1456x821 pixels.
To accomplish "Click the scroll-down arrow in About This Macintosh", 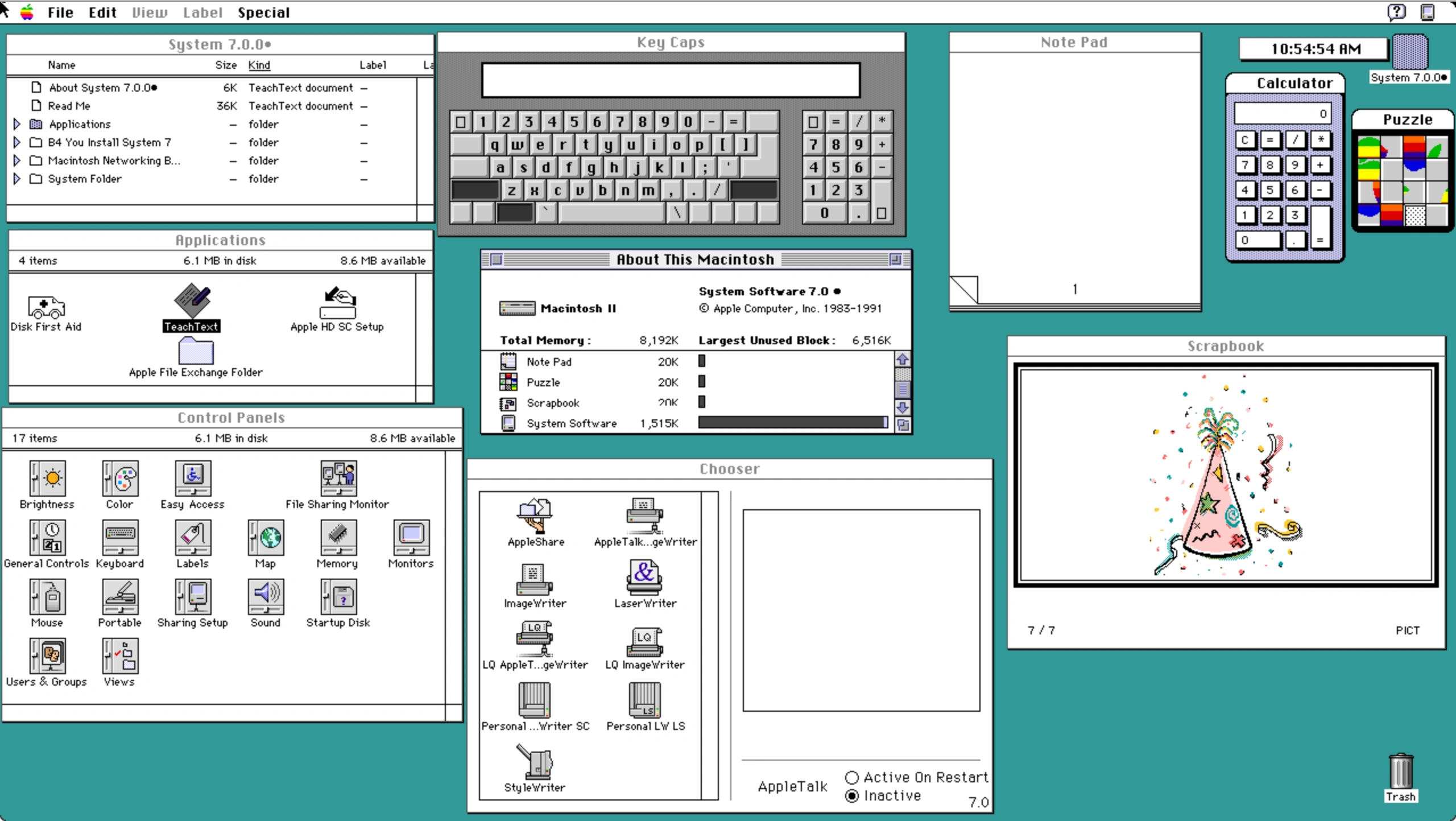I will [904, 408].
